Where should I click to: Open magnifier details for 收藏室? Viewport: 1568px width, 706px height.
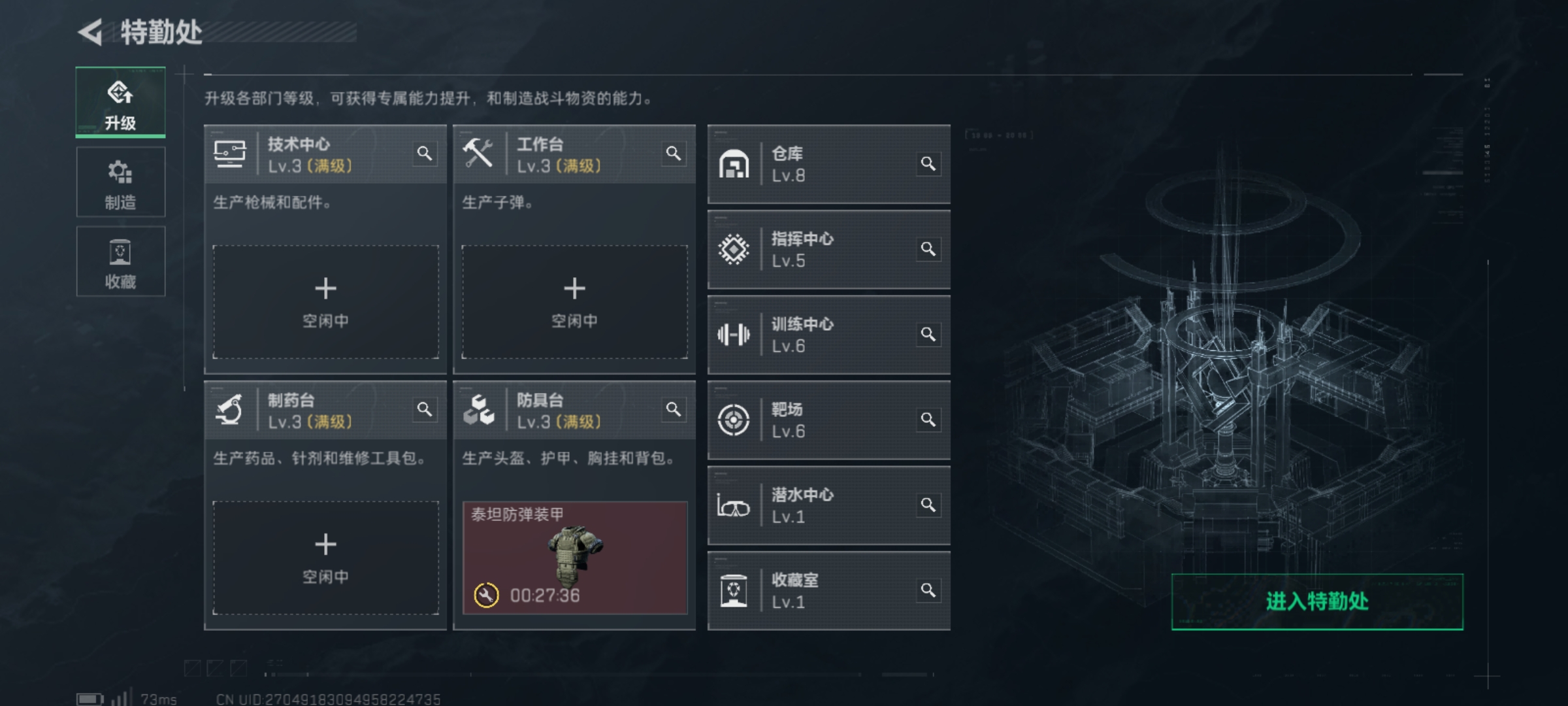pos(928,591)
